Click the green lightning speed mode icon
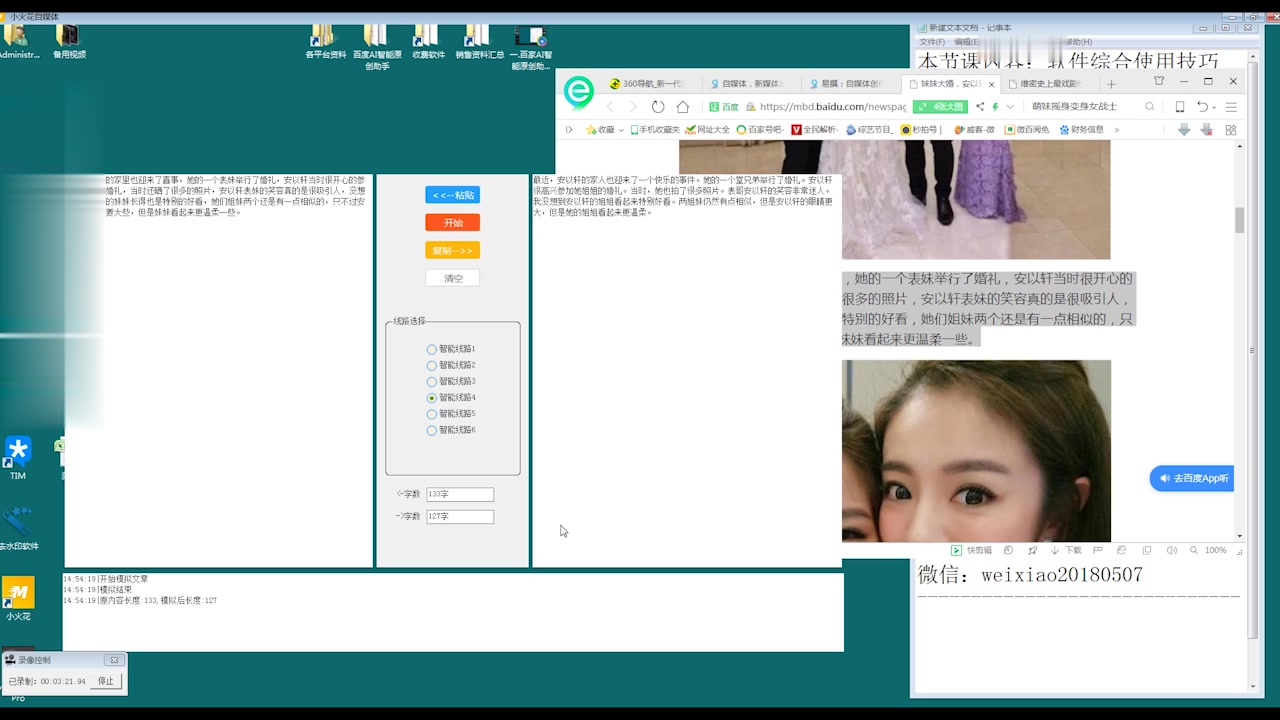1280x720 pixels. pyautogui.click(x=995, y=106)
